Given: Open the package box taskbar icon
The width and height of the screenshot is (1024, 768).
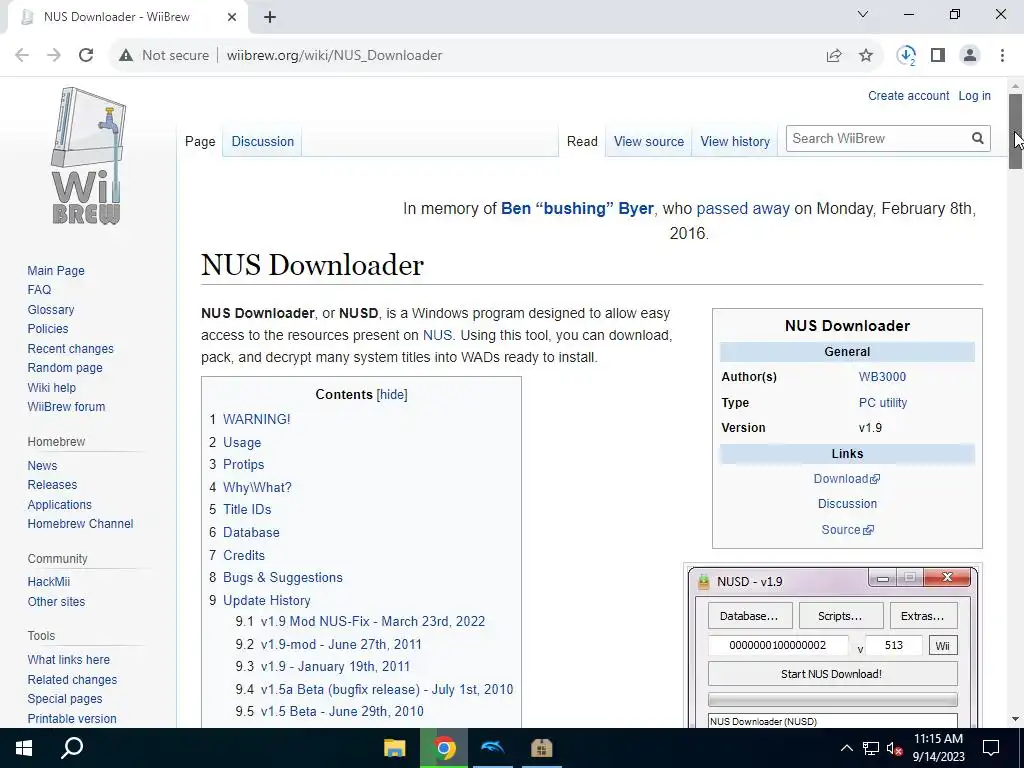Looking at the screenshot, I should 541,748.
